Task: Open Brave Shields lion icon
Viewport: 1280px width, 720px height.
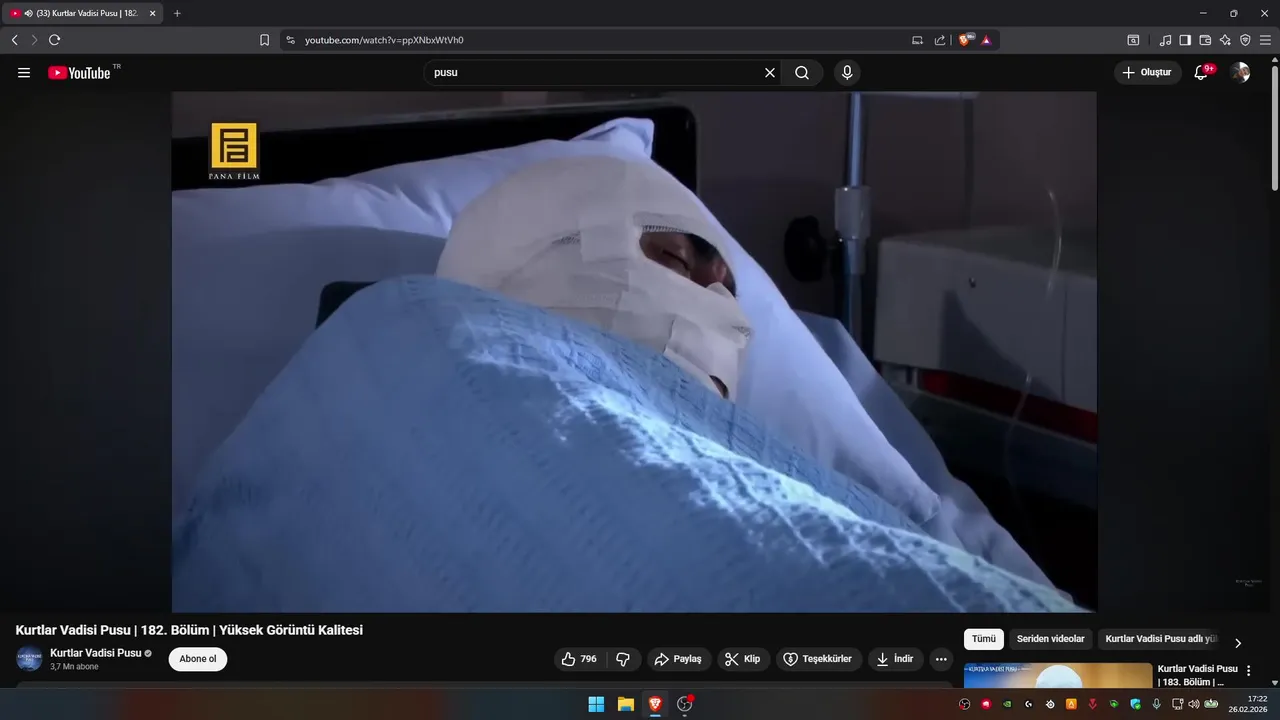Action: 966,40
